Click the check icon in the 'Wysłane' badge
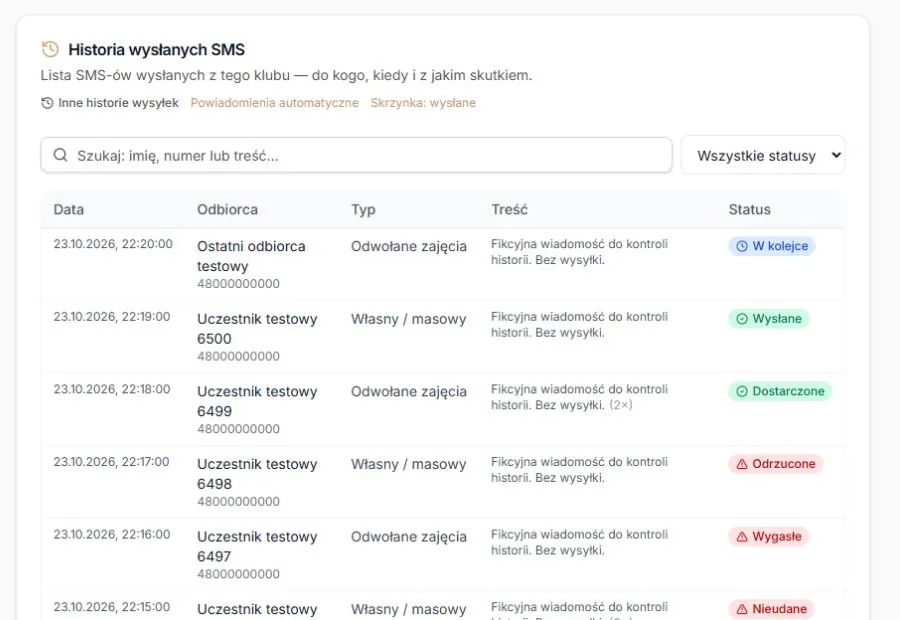Screen dimensions: 900x620 [x=742, y=319]
